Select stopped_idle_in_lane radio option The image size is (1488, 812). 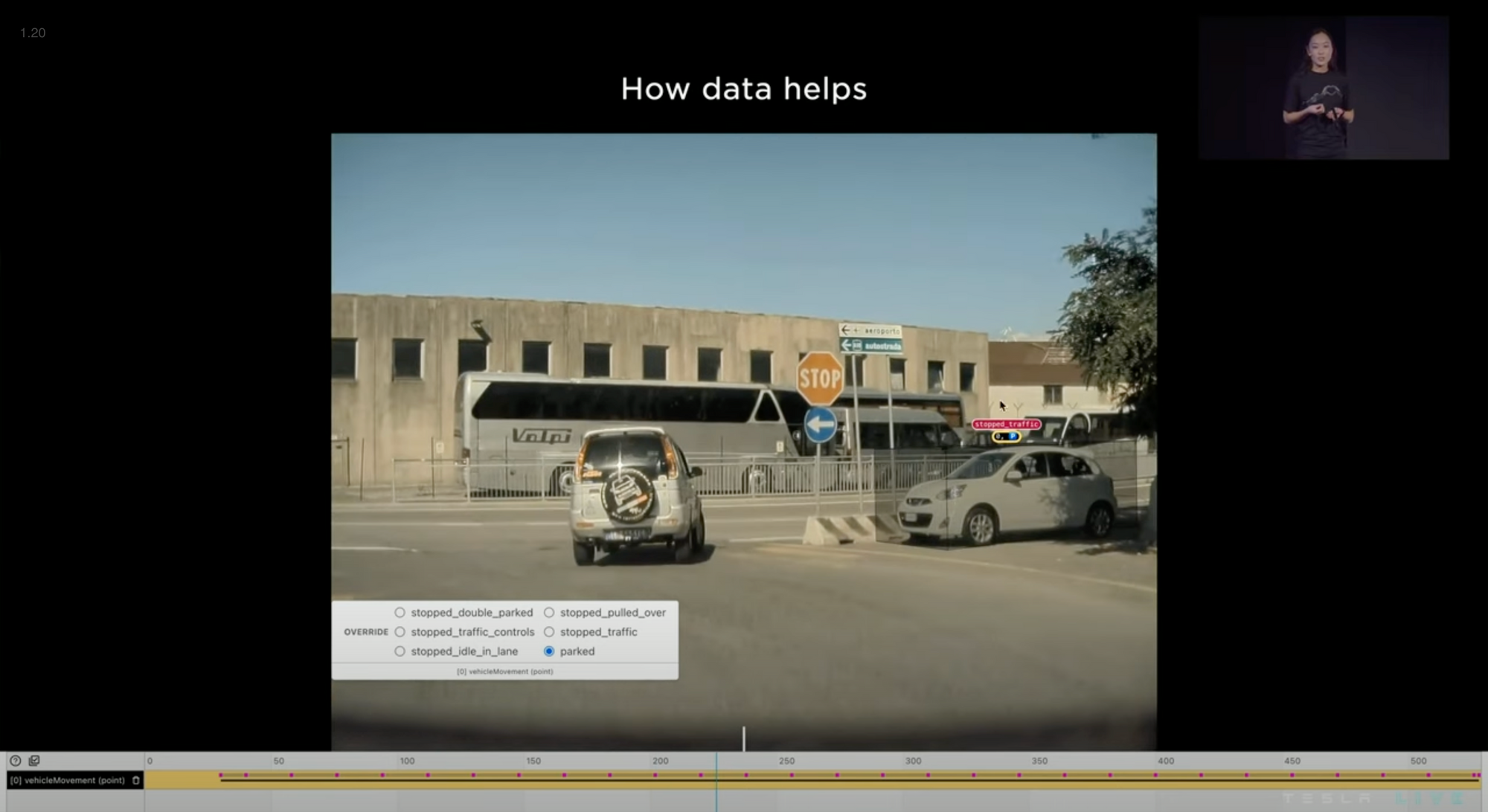400,651
